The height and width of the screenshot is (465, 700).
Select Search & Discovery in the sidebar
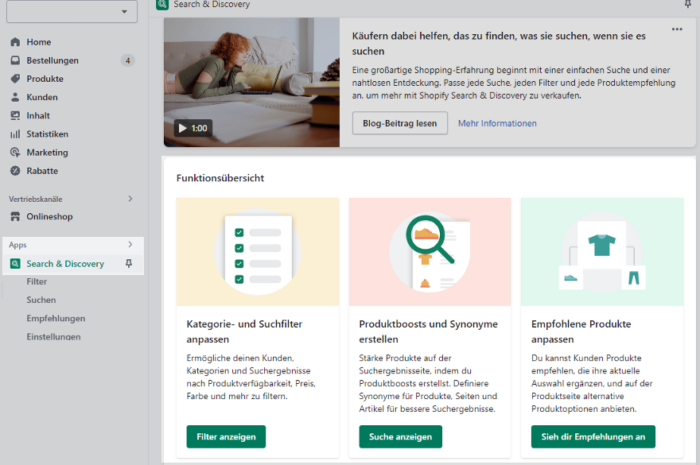(65, 263)
